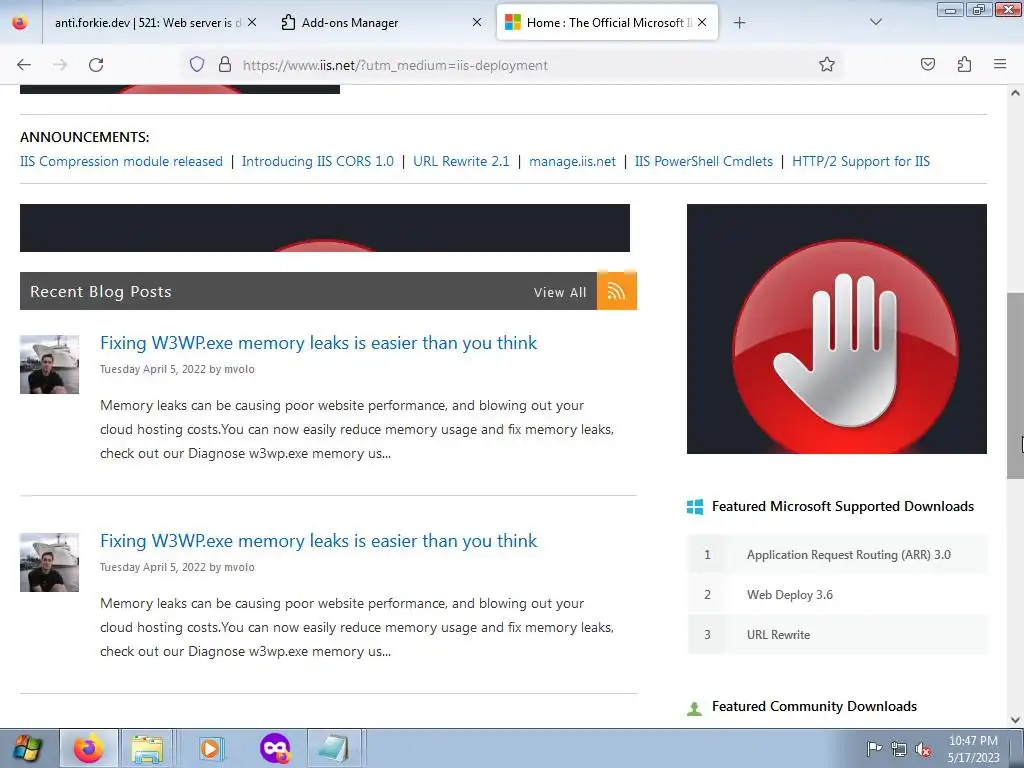This screenshot has height=768, width=1024.
Task: Open IIS Compression module released link
Action: click(121, 161)
